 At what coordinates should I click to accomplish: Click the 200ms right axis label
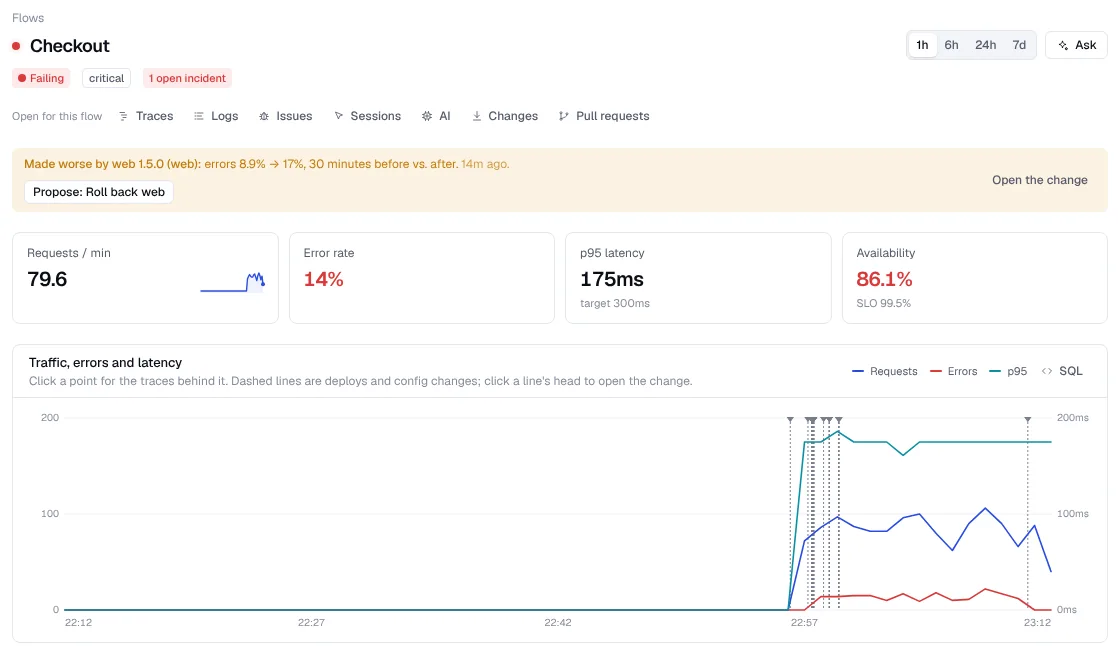pos(1072,418)
